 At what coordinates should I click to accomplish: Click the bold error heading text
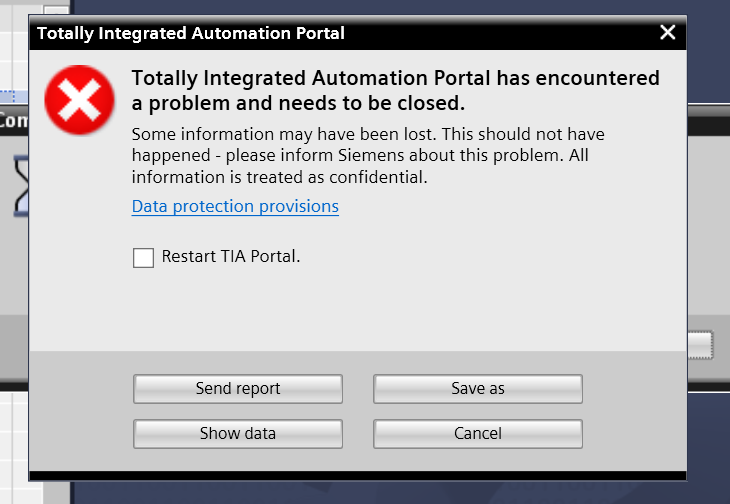[395, 90]
